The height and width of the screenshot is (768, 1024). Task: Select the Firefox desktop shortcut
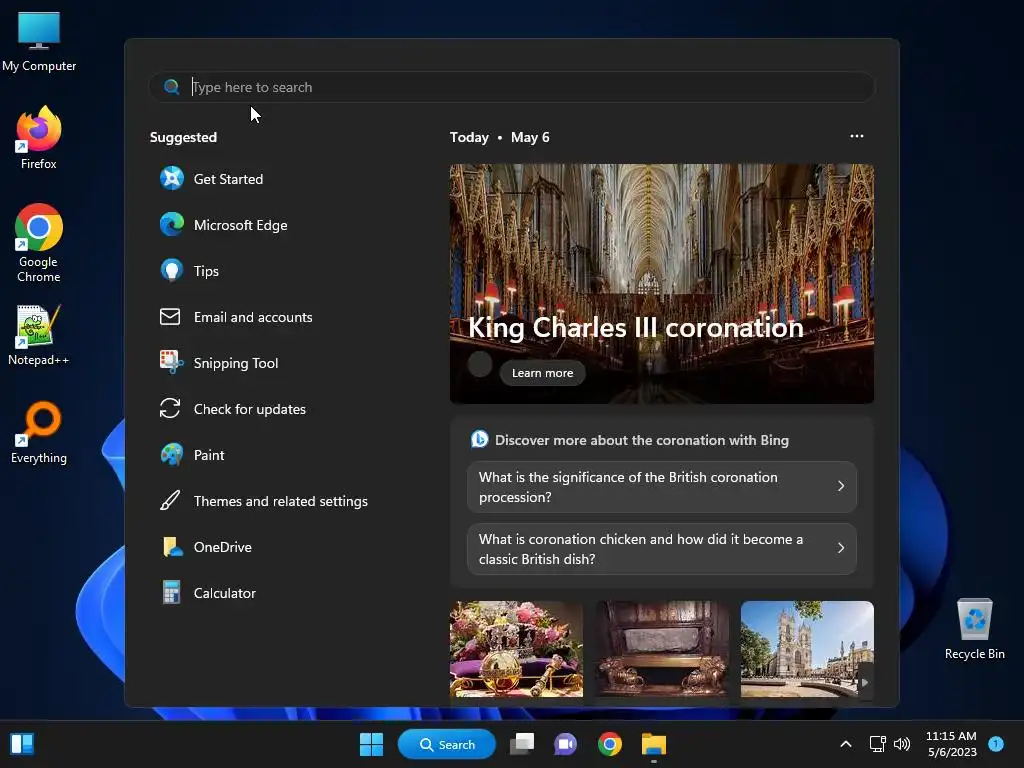tap(39, 138)
